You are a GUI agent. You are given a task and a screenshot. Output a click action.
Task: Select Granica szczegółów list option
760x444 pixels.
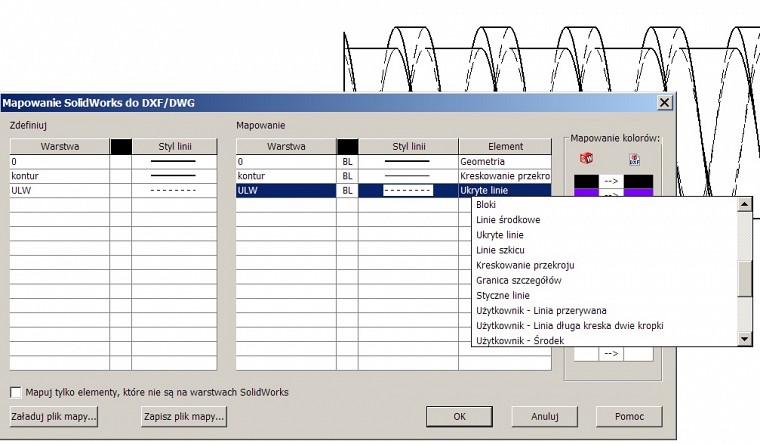(519, 280)
